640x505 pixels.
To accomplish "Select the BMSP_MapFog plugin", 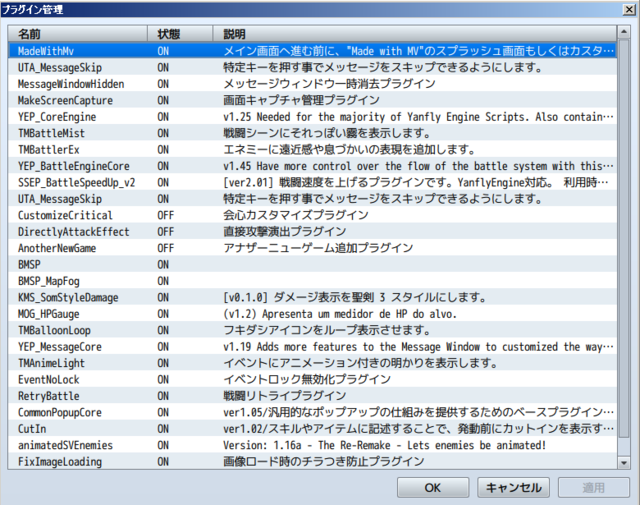I will (x=312, y=281).
